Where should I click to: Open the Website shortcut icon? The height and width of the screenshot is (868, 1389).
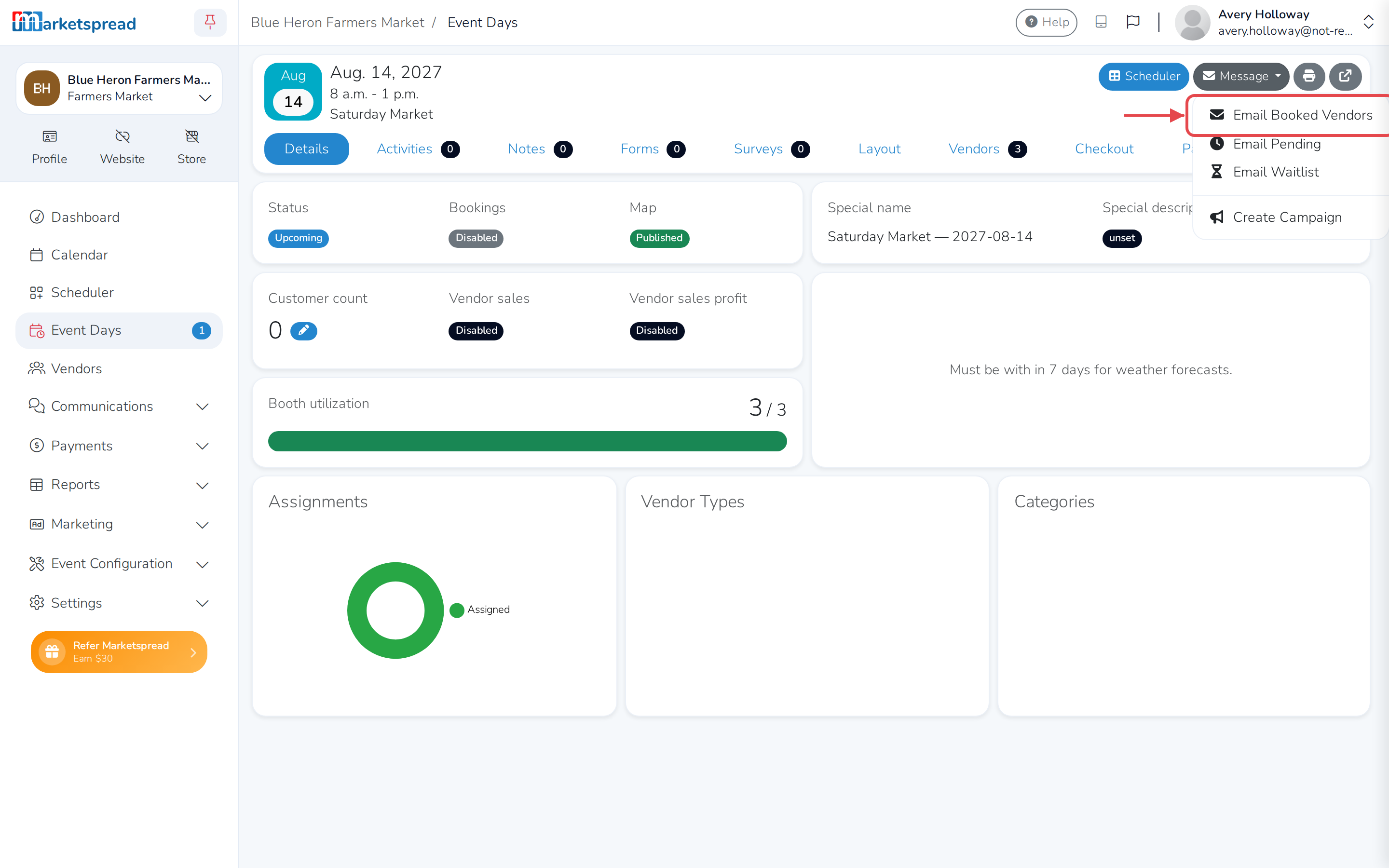click(122, 147)
